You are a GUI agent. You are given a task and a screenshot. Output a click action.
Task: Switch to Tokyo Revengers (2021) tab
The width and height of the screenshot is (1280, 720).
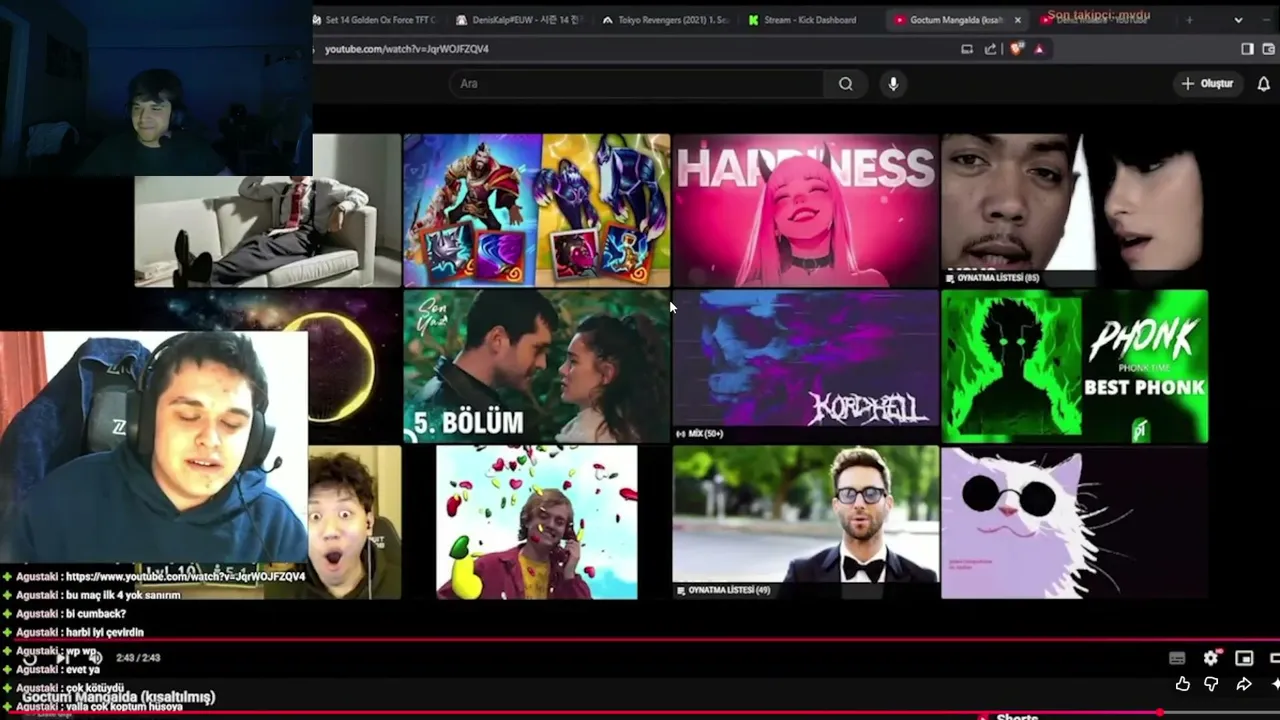coord(666,20)
